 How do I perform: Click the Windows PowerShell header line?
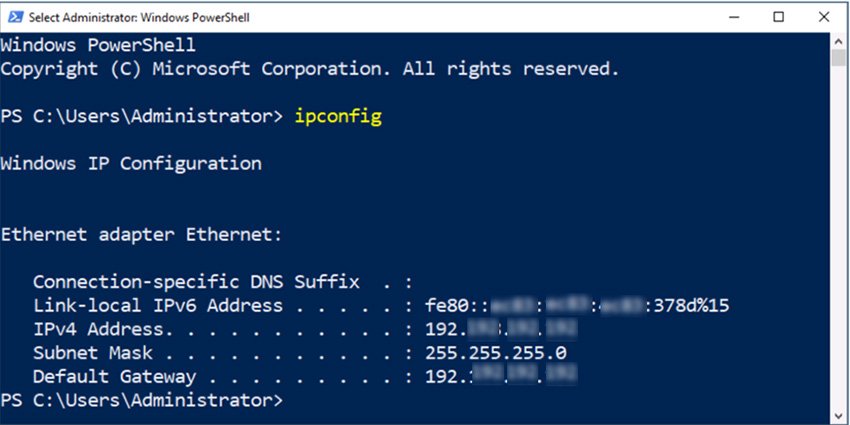[98, 46]
